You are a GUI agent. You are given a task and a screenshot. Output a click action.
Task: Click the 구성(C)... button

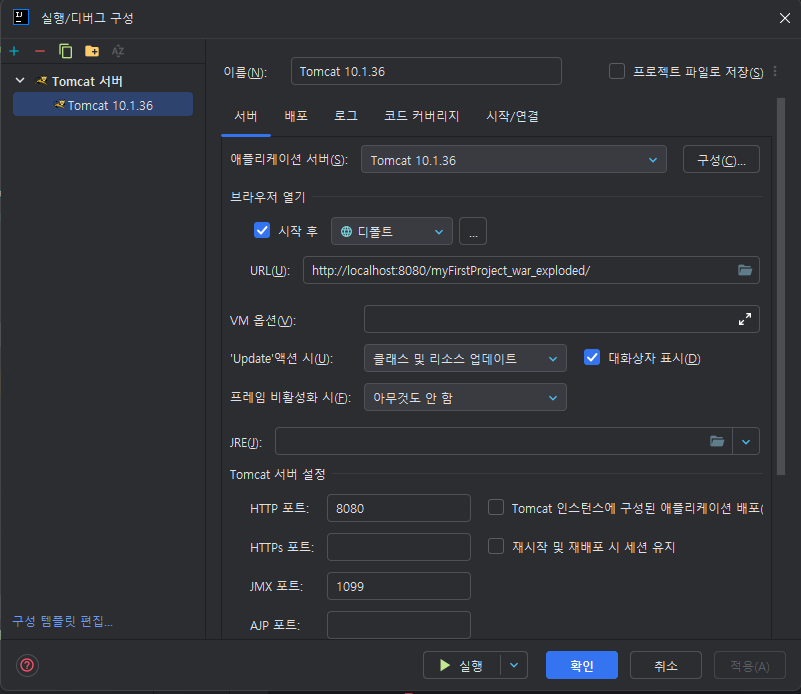[x=721, y=159]
